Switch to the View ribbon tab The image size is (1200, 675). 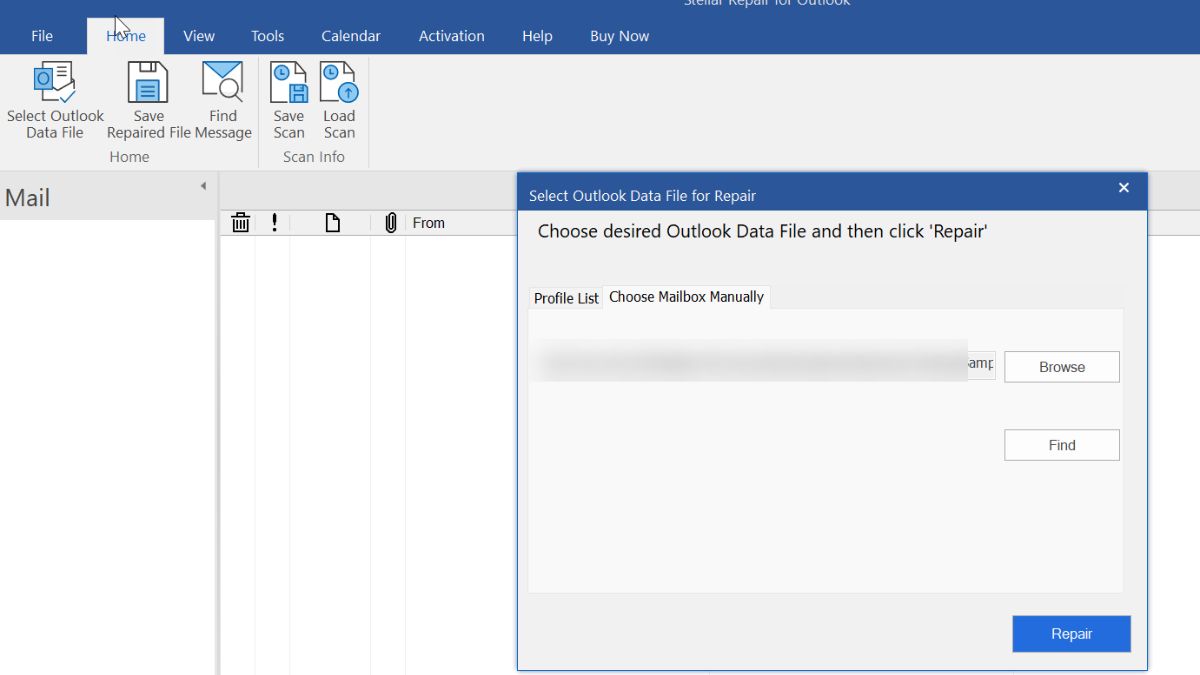point(199,36)
